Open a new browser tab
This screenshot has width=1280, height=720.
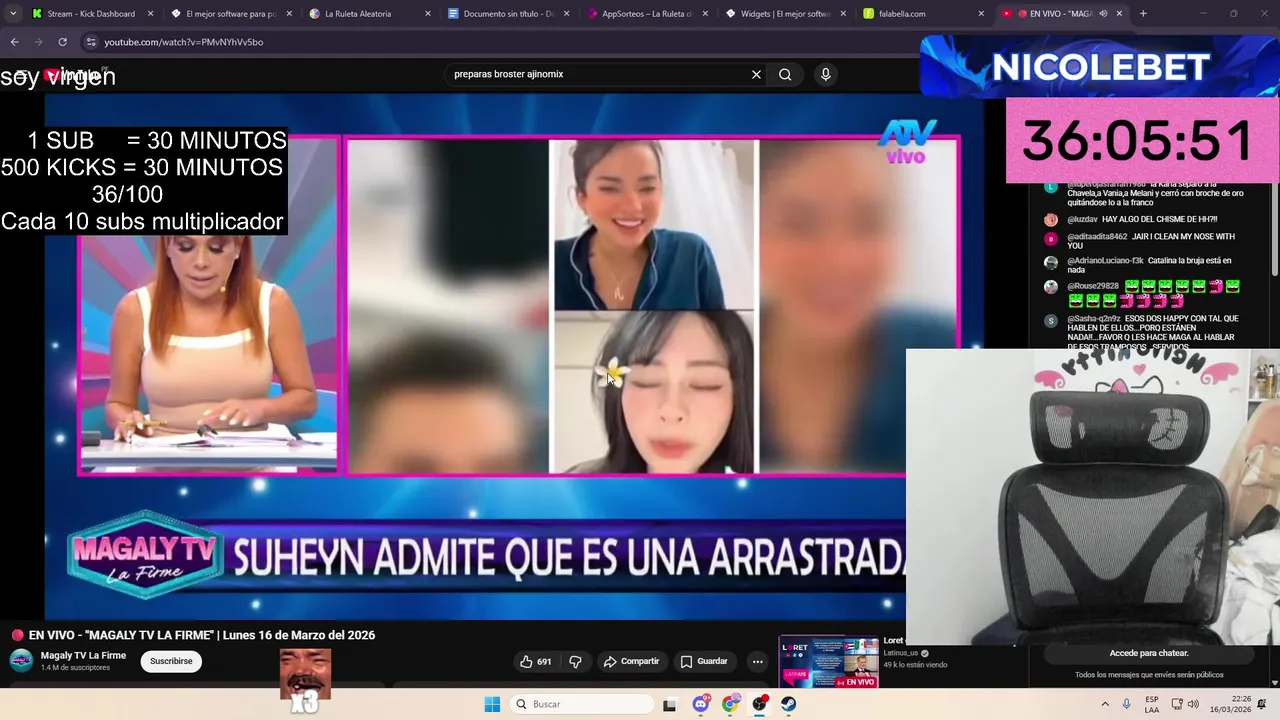[1143, 14]
